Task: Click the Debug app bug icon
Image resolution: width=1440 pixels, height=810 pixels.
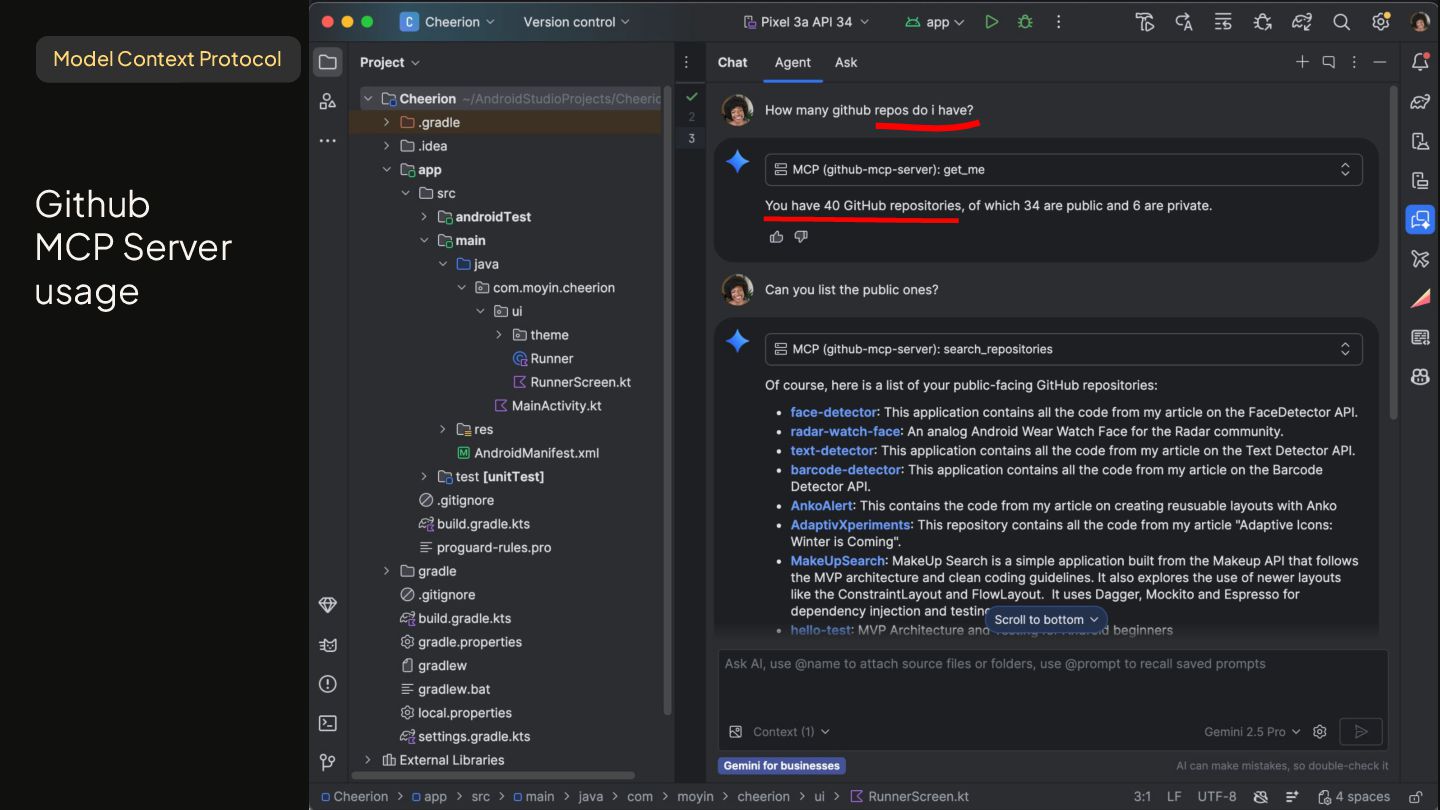Action: pos(1025,22)
